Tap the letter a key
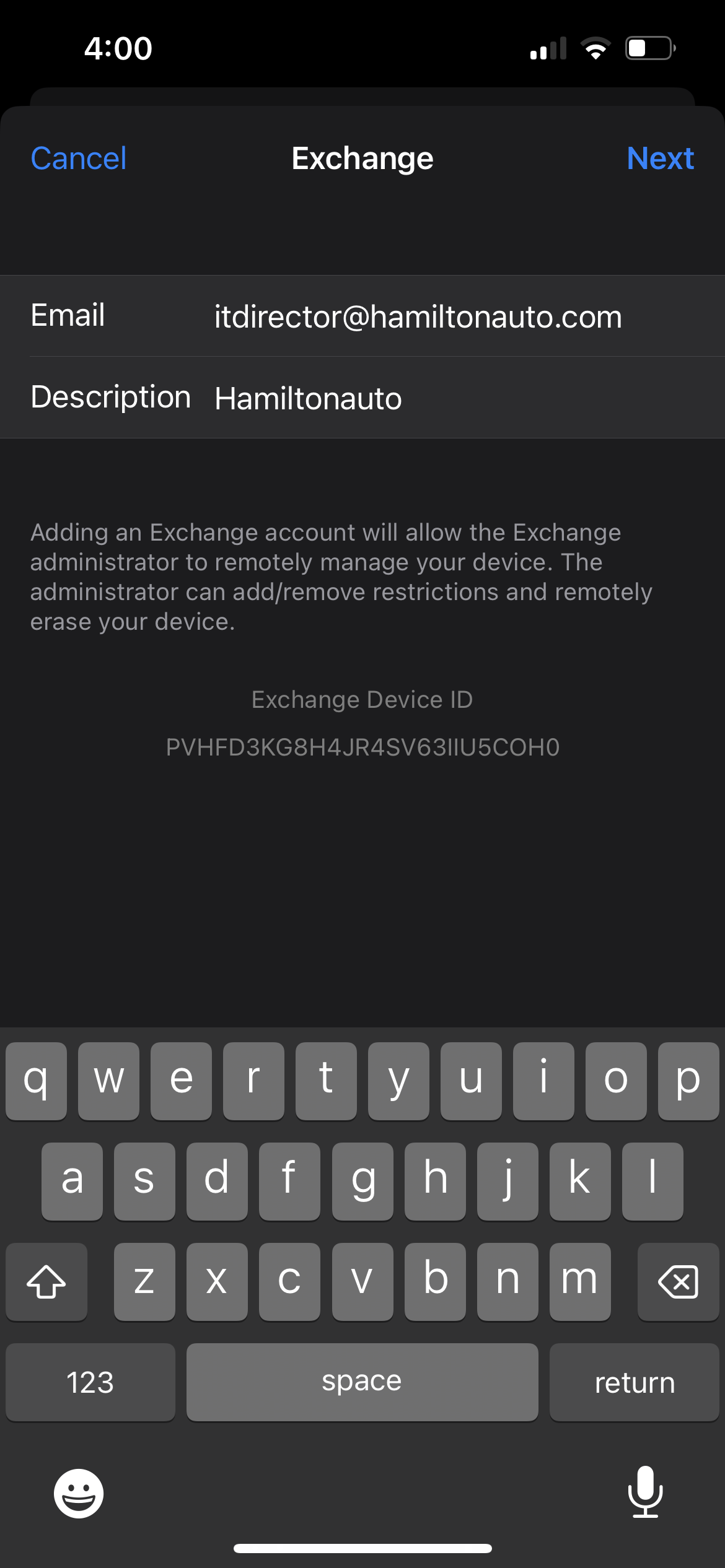This screenshot has height=1568, width=725. click(x=72, y=1181)
